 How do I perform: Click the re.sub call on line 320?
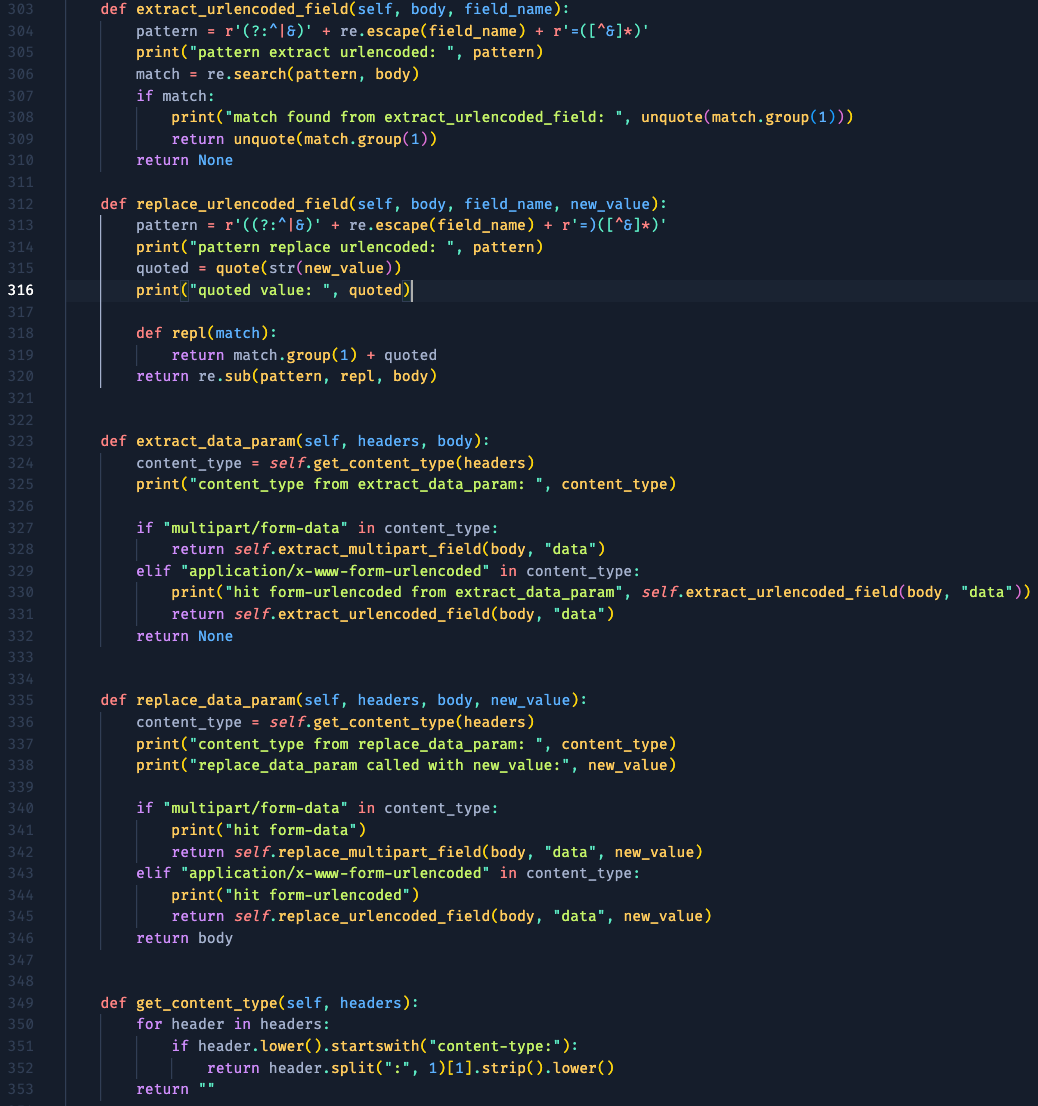point(215,376)
